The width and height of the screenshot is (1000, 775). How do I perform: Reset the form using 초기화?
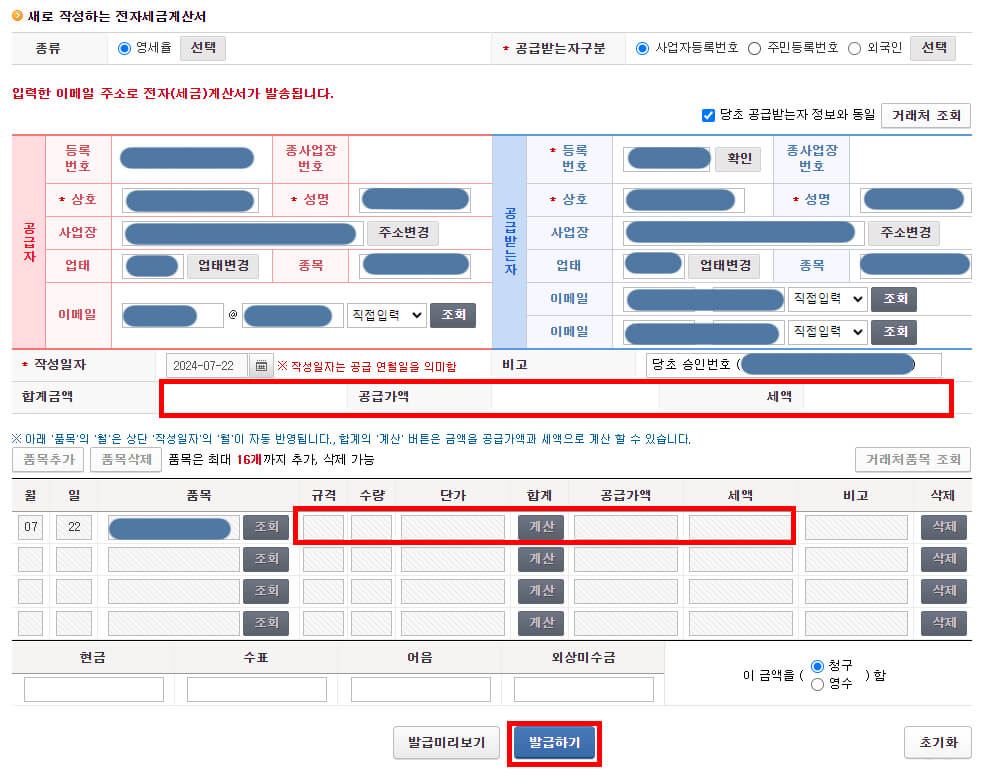938,743
